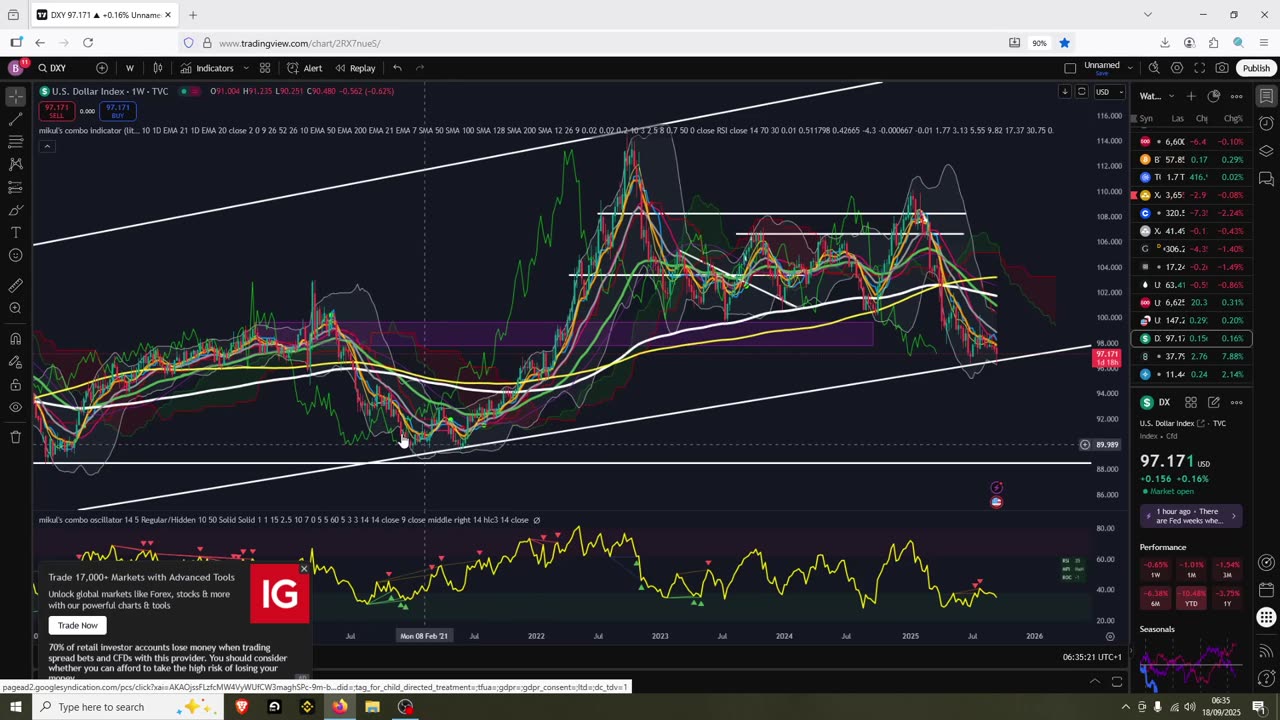This screenshot has width=1280, height=720.
Task: Activate the zoom in tool
Action: 15,308
